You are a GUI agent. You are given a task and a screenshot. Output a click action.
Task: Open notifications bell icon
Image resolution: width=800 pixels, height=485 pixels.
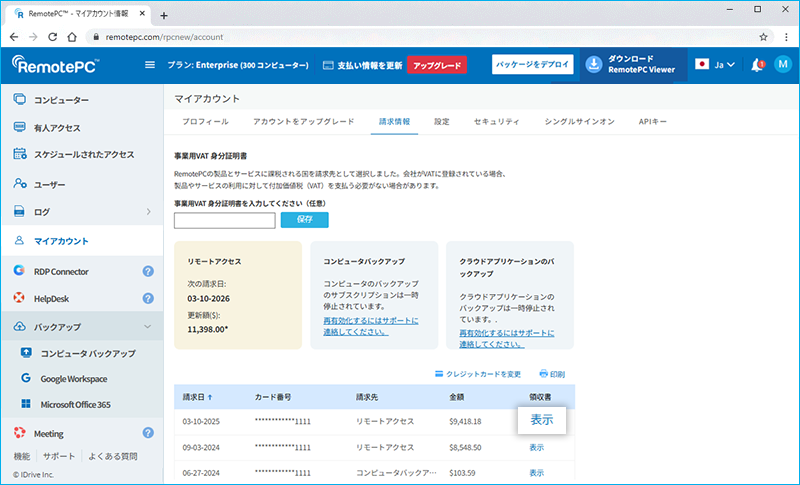pyautogui.click(x=757, y=65)
